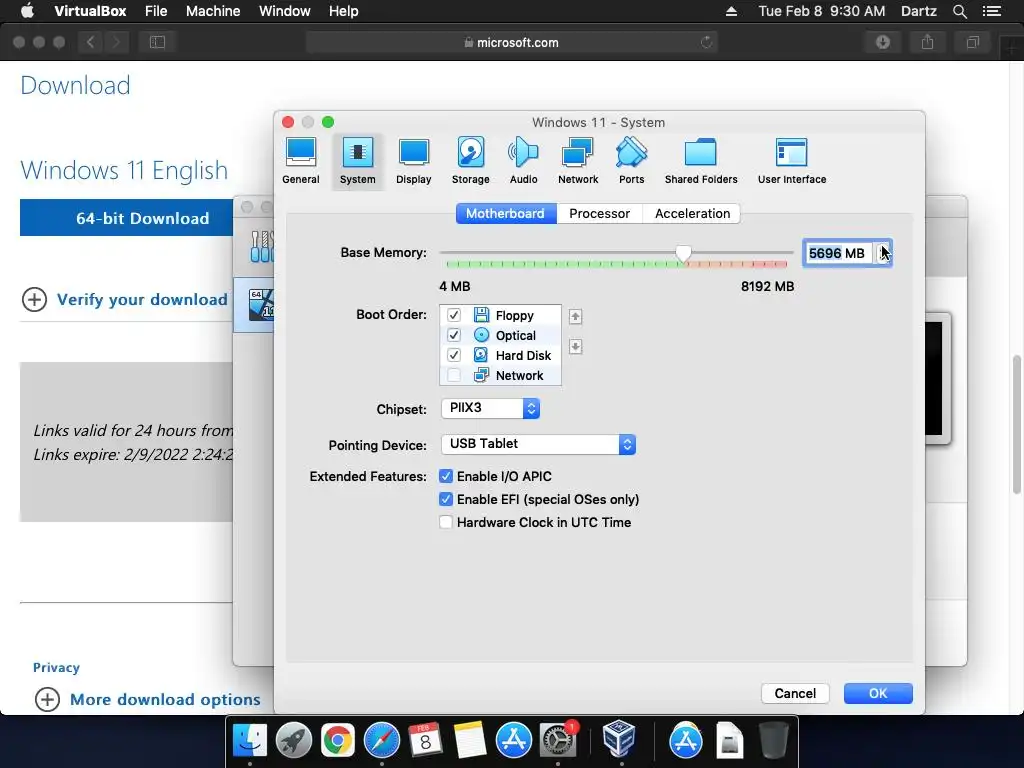This screenshot has height=768, width=1024.
Task: Open the VirtualBox application menu
Action: coord(90,11)
